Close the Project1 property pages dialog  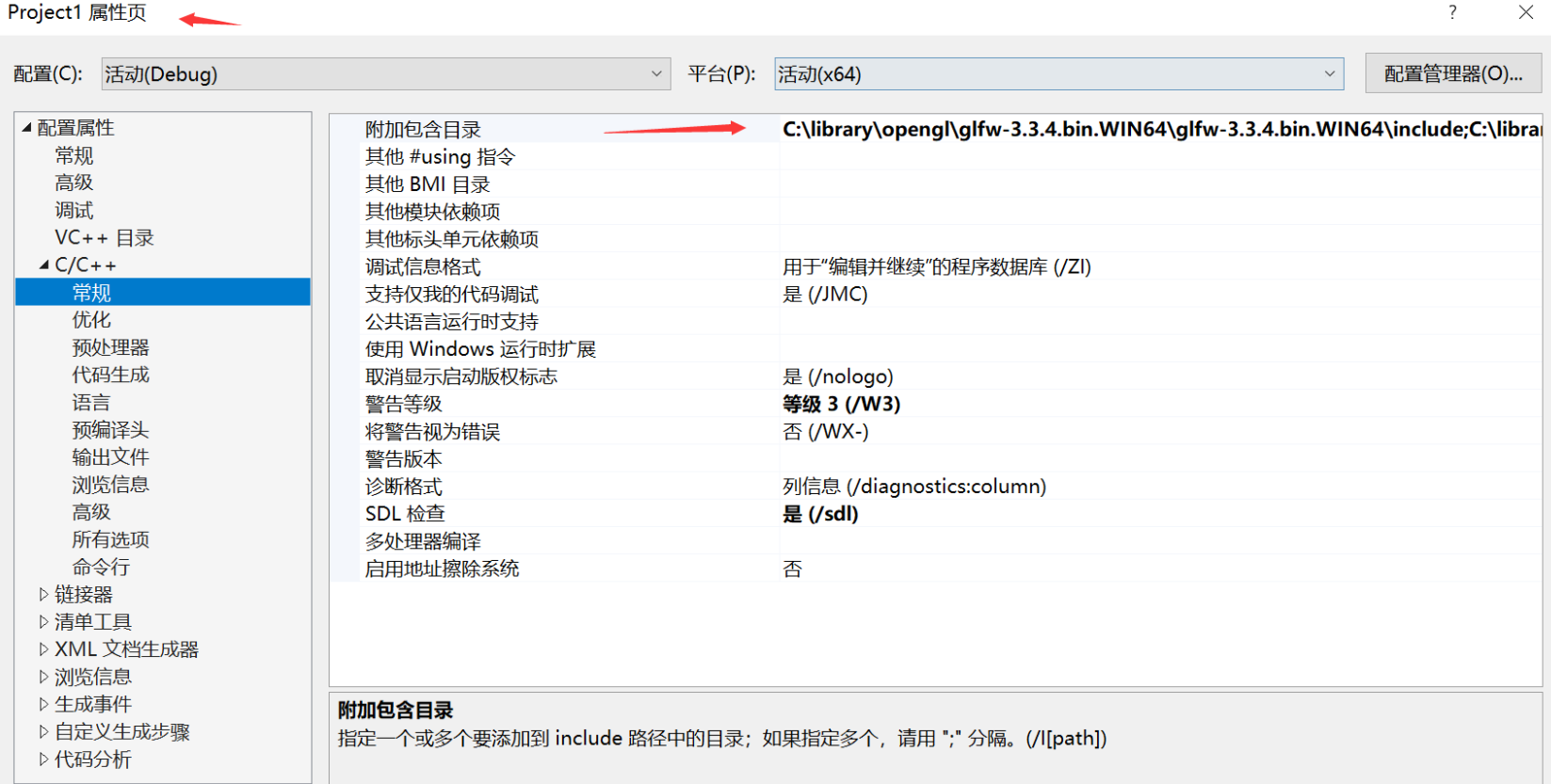click(x=1526, y=12)
